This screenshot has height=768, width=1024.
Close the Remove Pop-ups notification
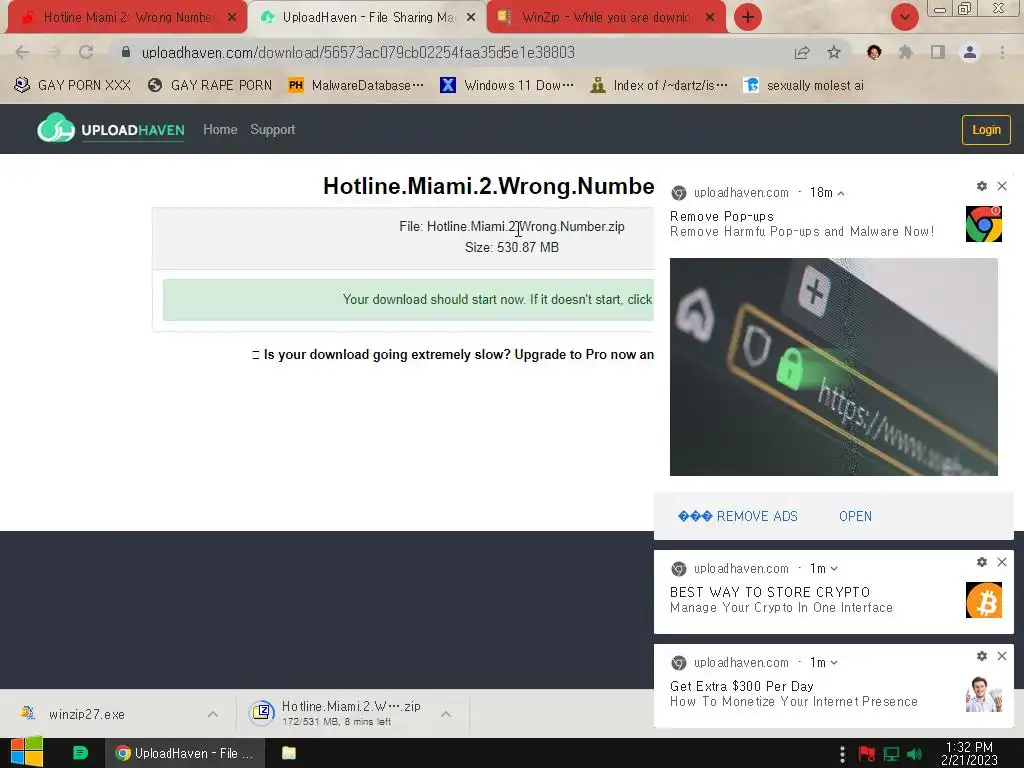(1002, 186)
